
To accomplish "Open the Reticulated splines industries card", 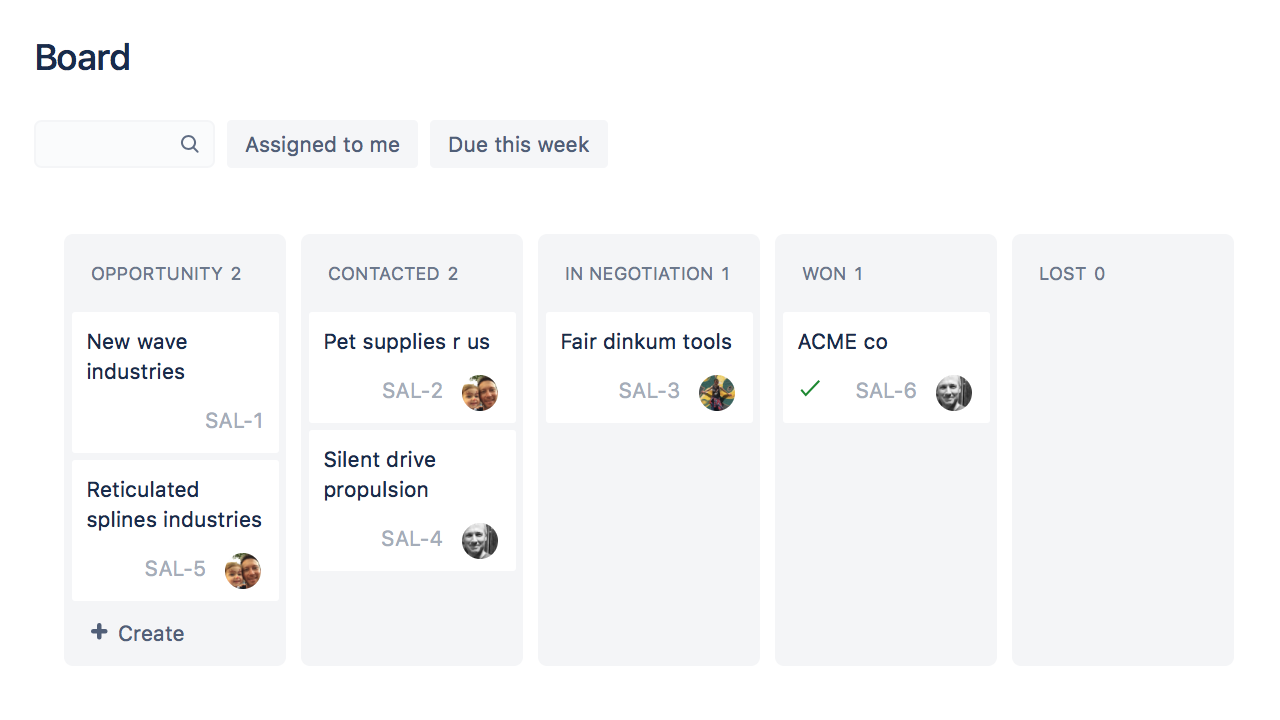I will 174,504.
